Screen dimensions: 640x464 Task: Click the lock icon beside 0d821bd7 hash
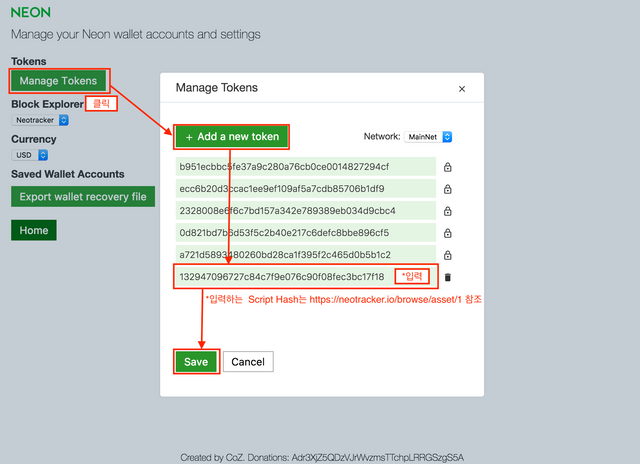(447, 233)
